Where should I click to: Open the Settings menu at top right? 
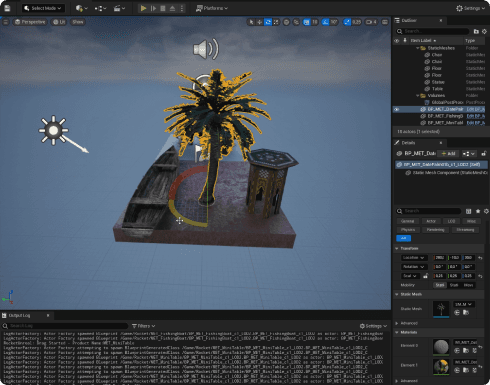(470, 8)
